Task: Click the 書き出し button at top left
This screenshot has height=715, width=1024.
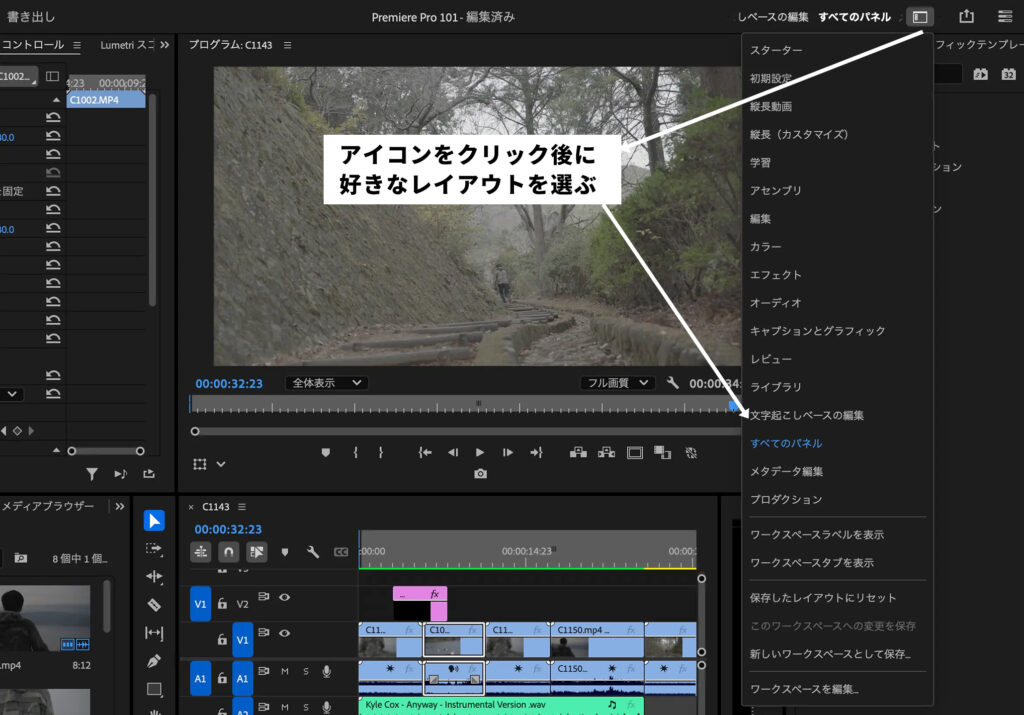Action: click(30, 14)
